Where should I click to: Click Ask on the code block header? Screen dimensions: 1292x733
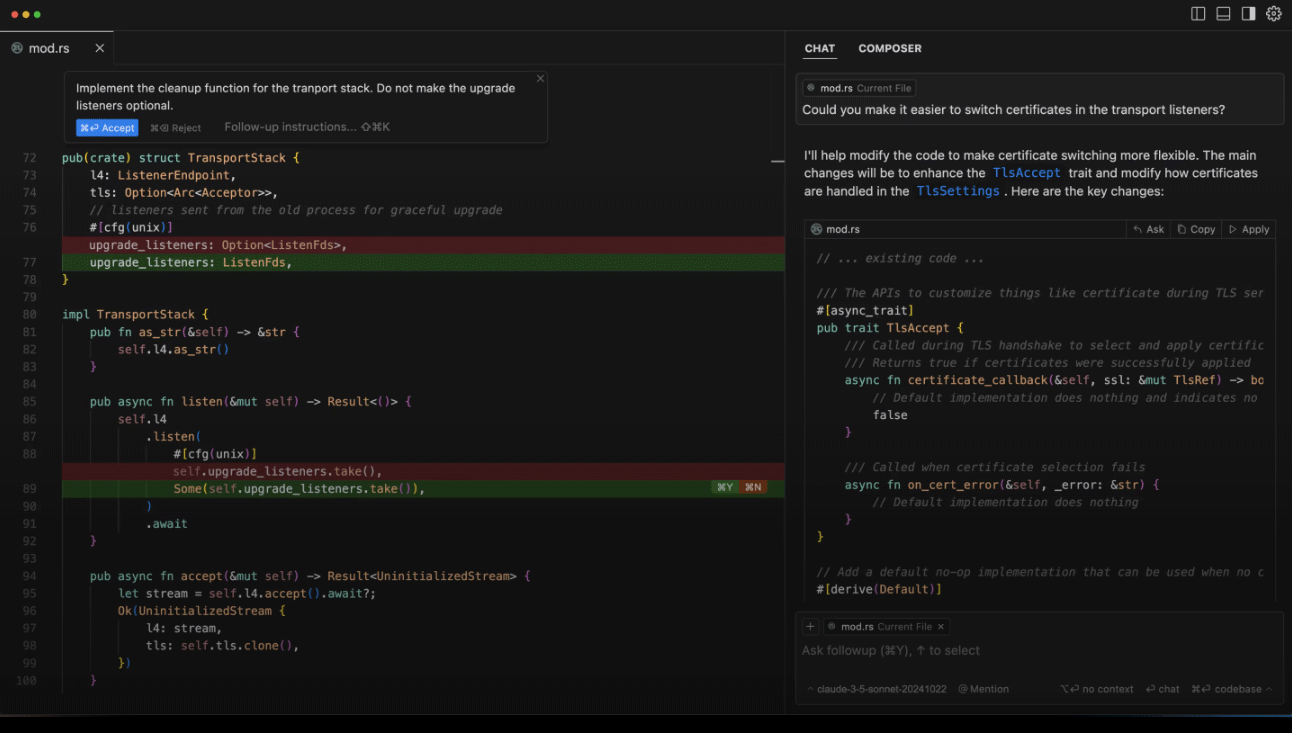[1148, 229]
